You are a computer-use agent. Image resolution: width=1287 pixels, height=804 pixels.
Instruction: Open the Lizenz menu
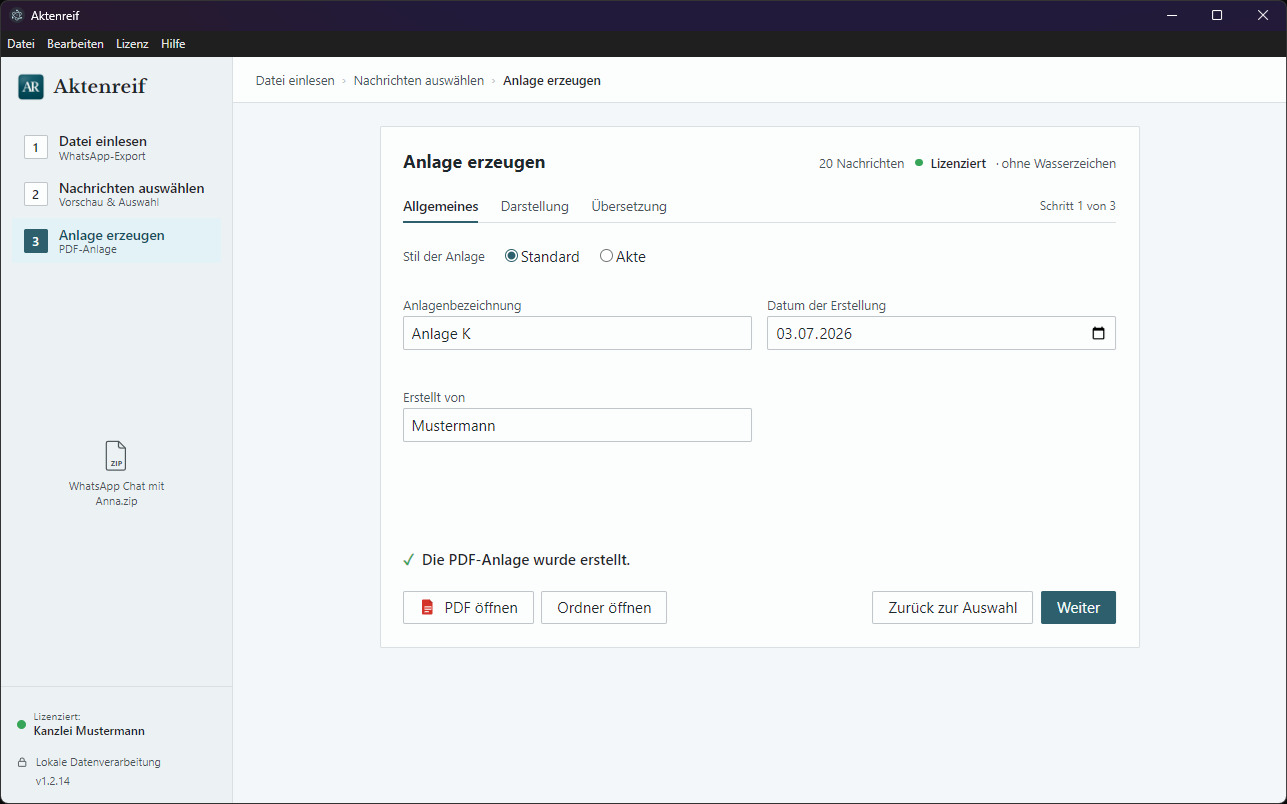pyautogui.click(x=132, y=44)
